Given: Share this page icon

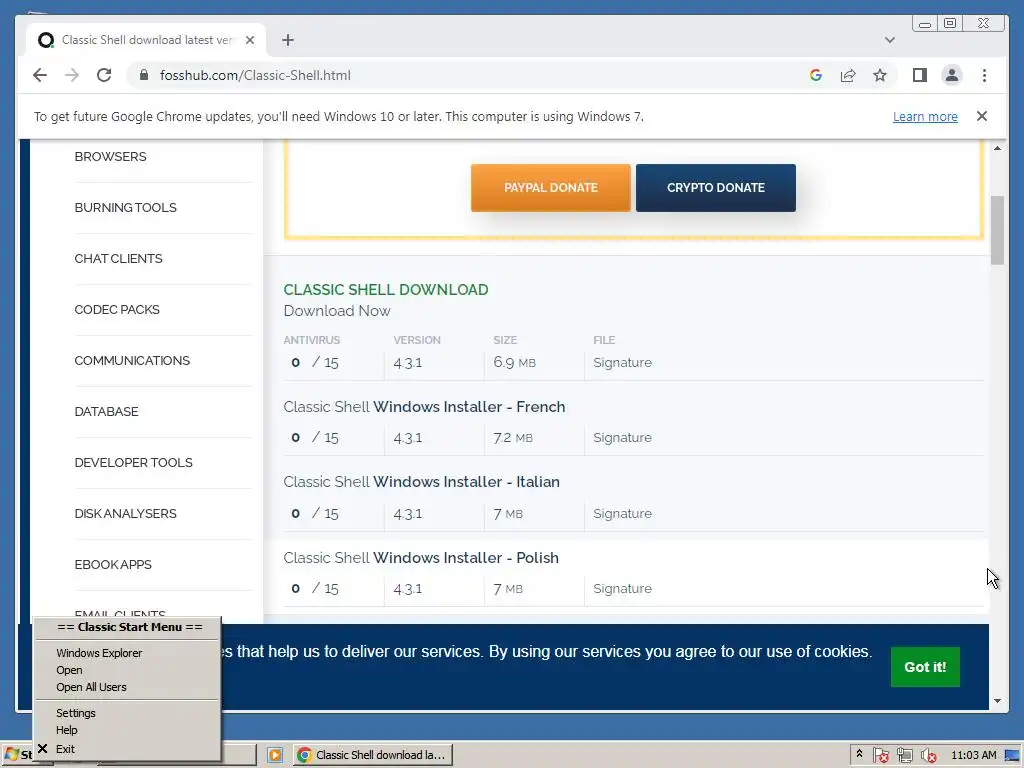Looking at the screenshot, I should (x=848, y=75).
